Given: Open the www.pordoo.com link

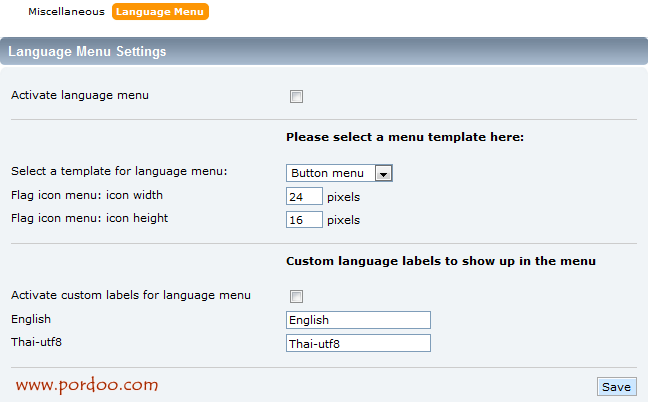Looking at the screenshot, I should 87,385.
